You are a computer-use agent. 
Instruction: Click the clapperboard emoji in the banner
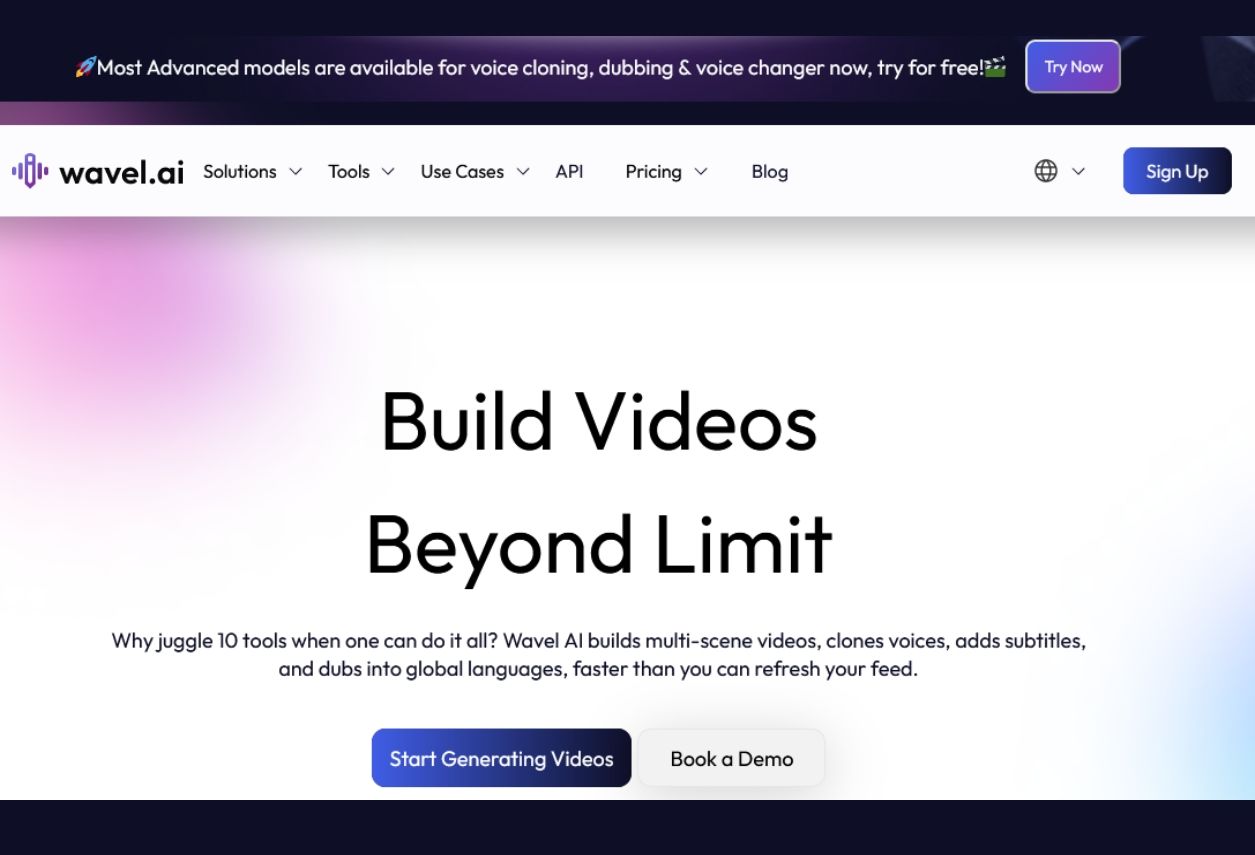995,68
